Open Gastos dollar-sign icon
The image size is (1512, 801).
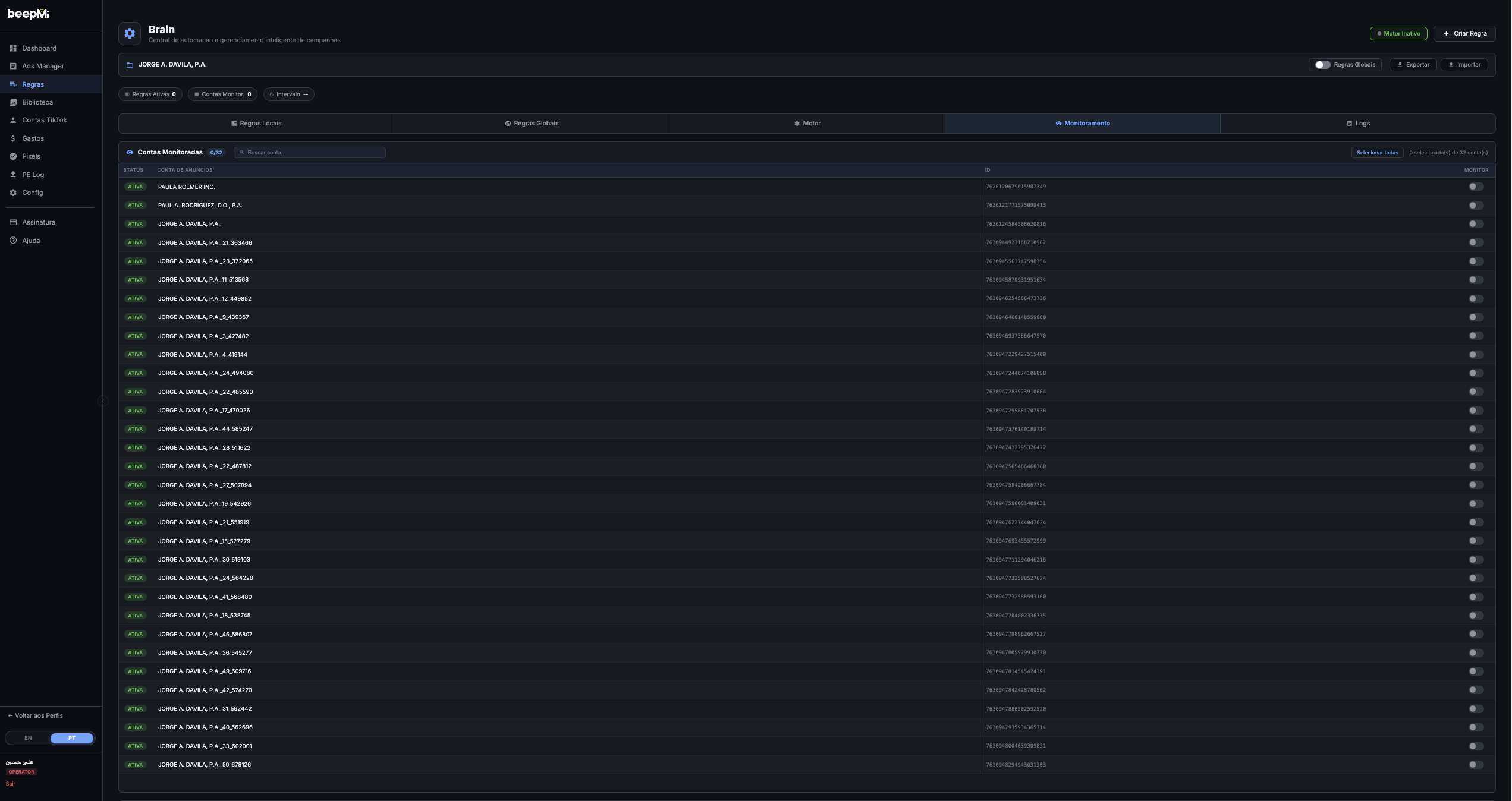click(x=13, y=138)
